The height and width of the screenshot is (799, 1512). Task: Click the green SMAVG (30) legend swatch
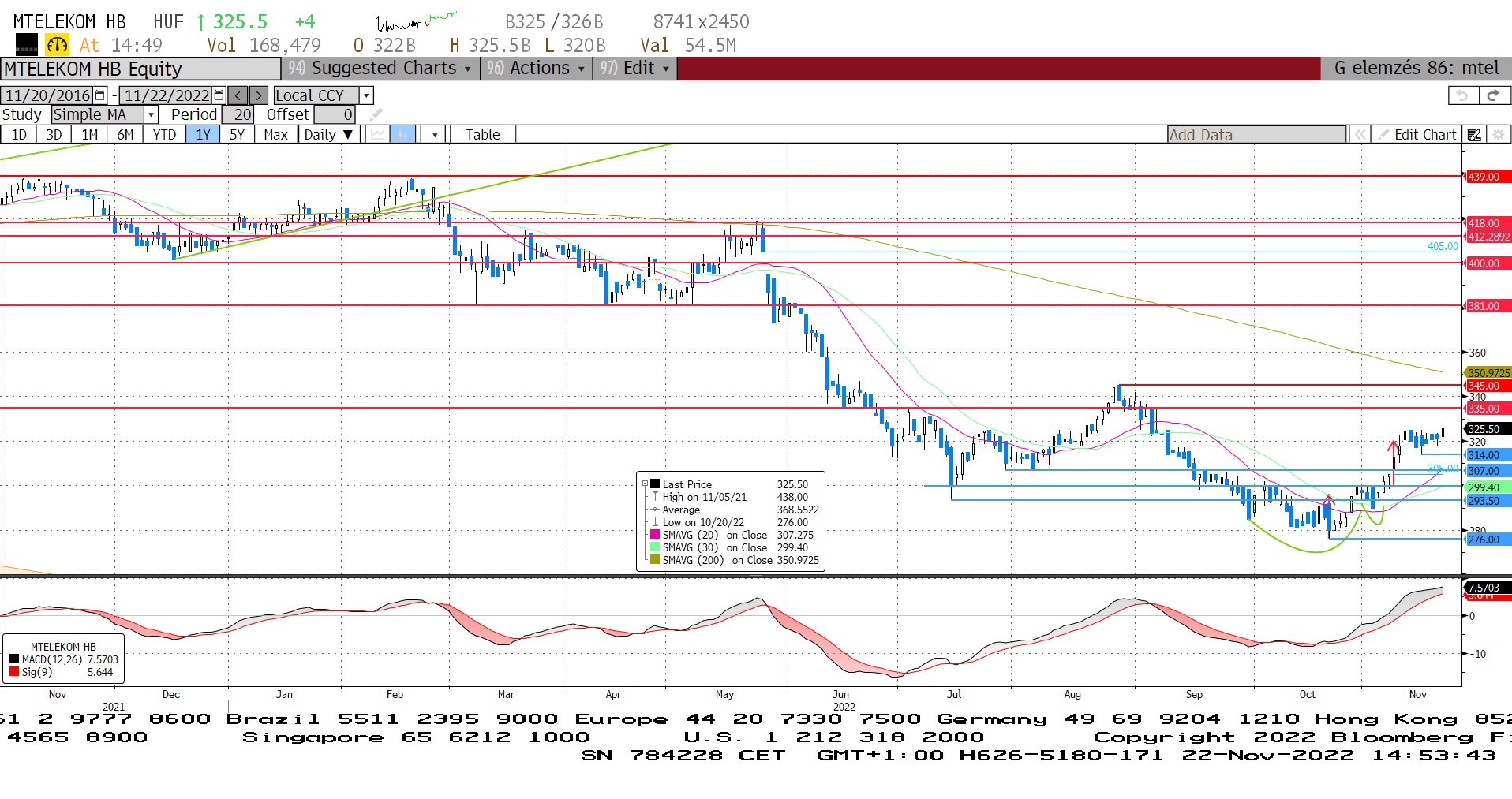click(654, 547)
